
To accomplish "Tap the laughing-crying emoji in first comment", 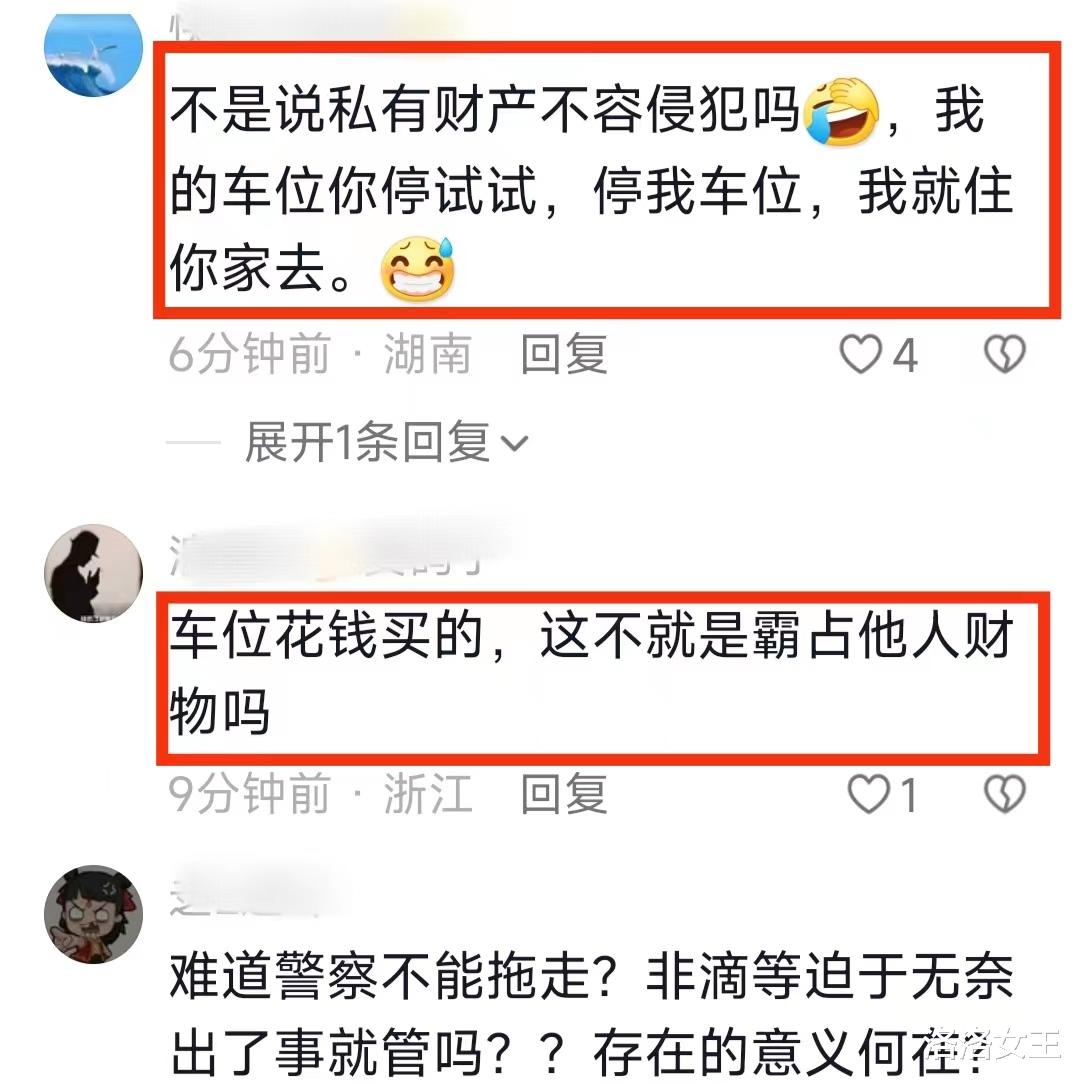I will pyautogui.click(x=841, y=112).
